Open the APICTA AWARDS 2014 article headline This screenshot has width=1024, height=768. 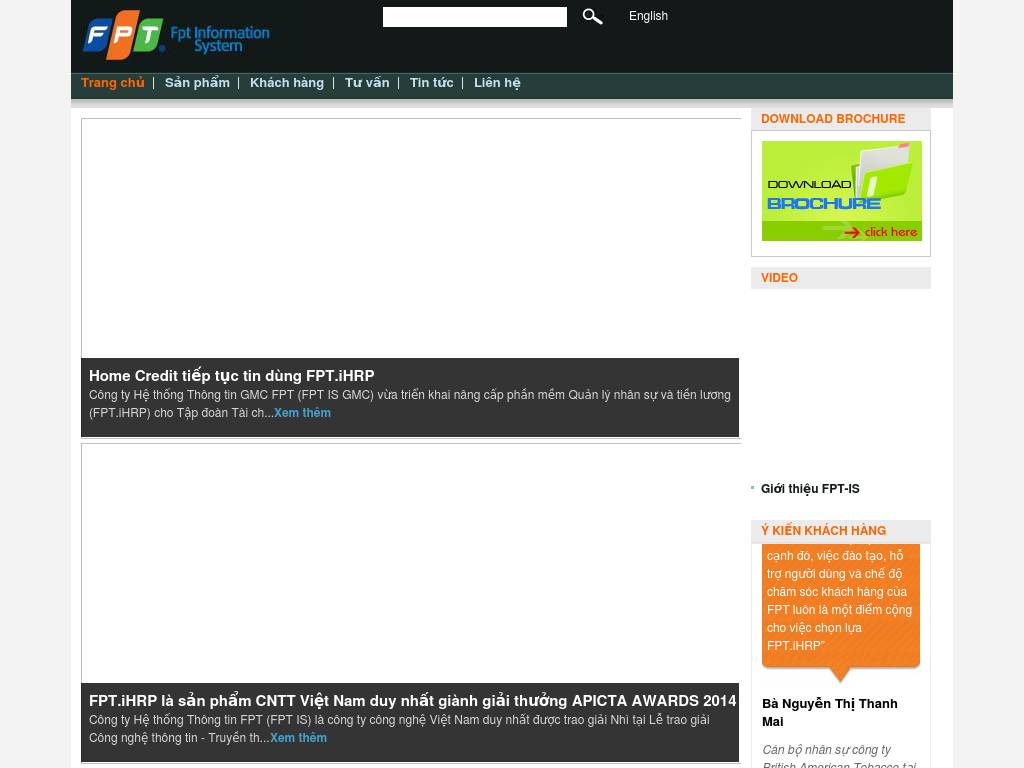(412, 701)
